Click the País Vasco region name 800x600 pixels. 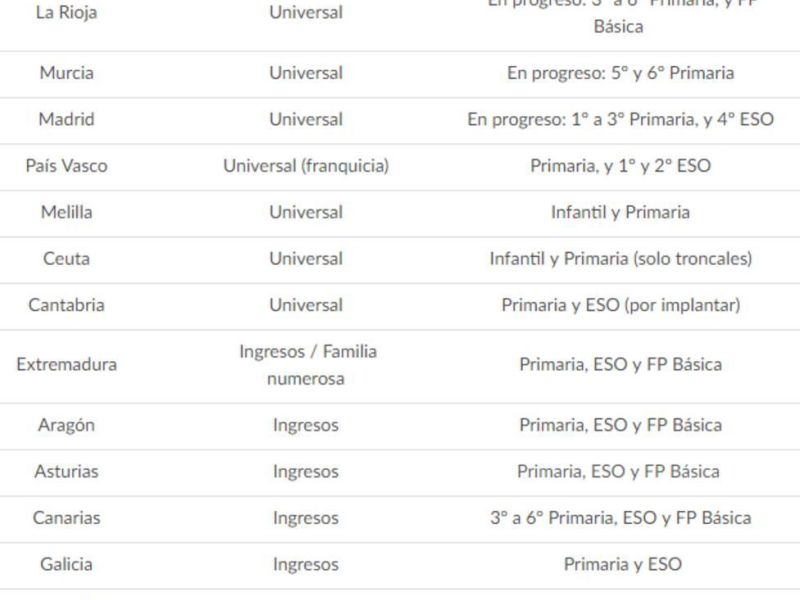tap(66, 166)
